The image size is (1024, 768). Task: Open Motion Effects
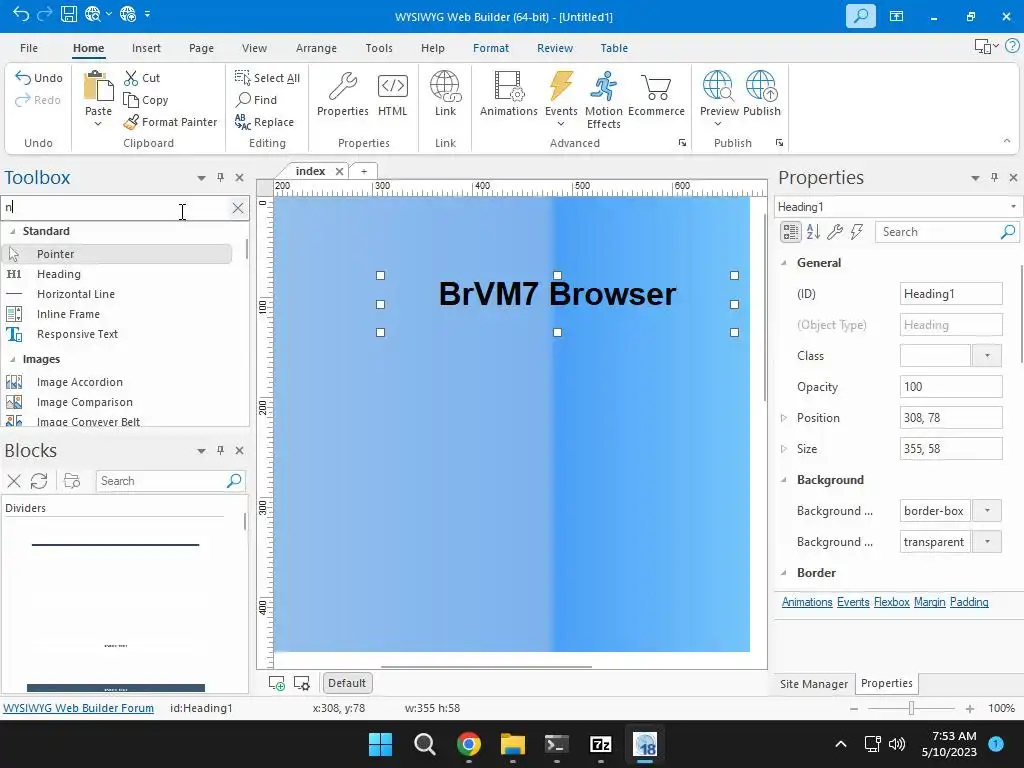[x=603, y=99]
